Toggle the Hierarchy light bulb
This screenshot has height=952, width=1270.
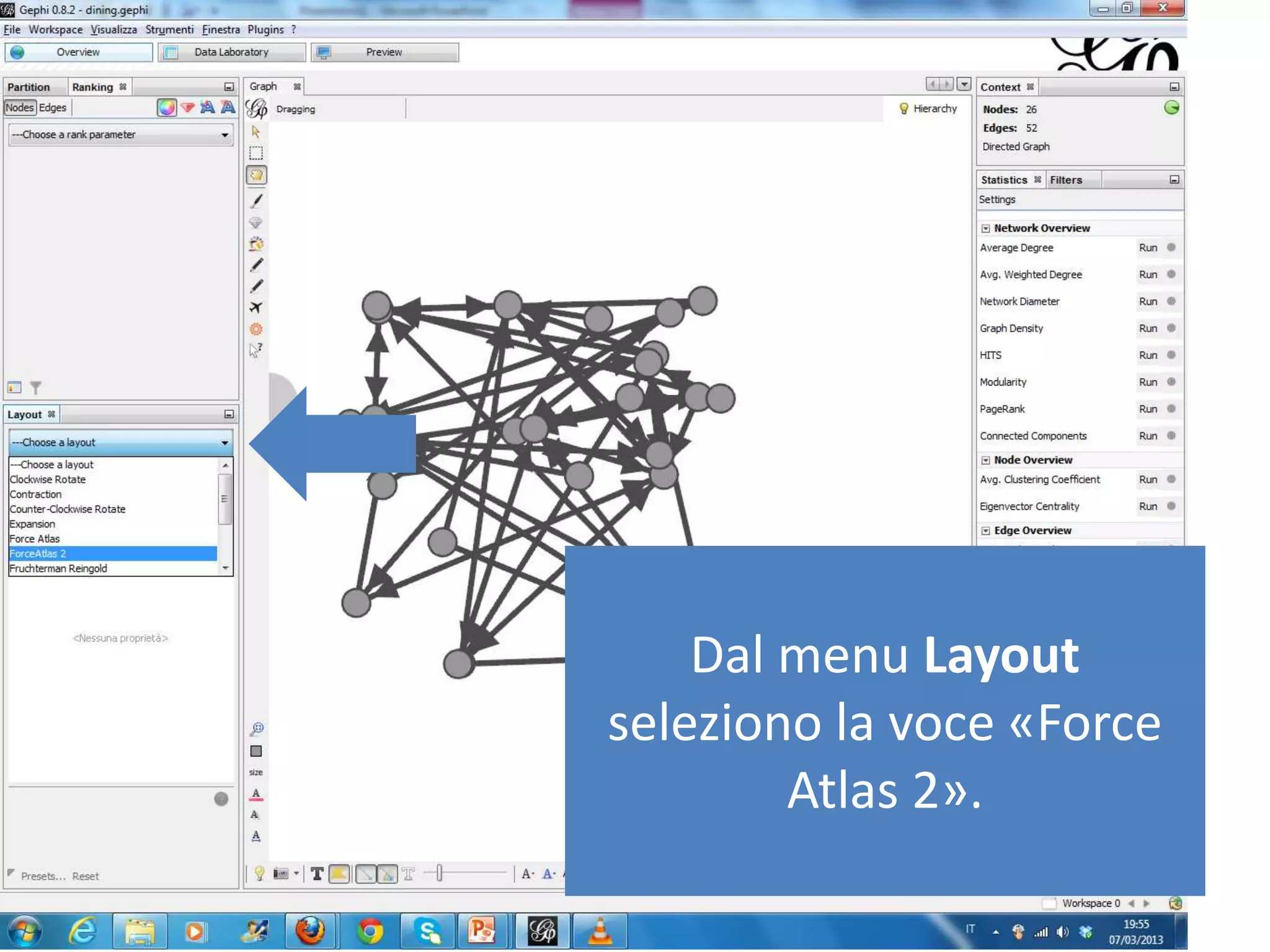tap(904, 108)
